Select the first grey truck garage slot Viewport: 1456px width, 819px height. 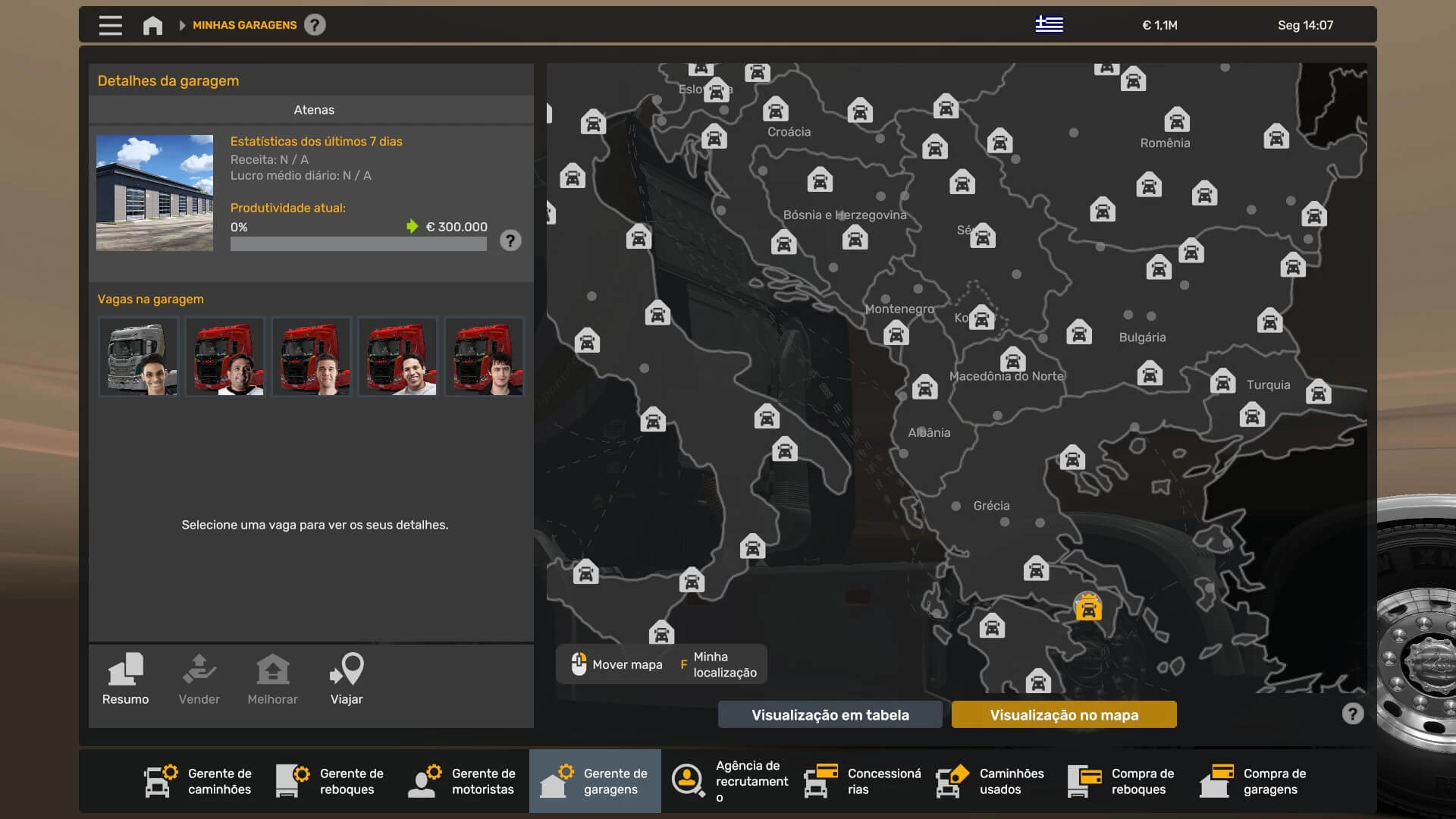coord(139,356)
